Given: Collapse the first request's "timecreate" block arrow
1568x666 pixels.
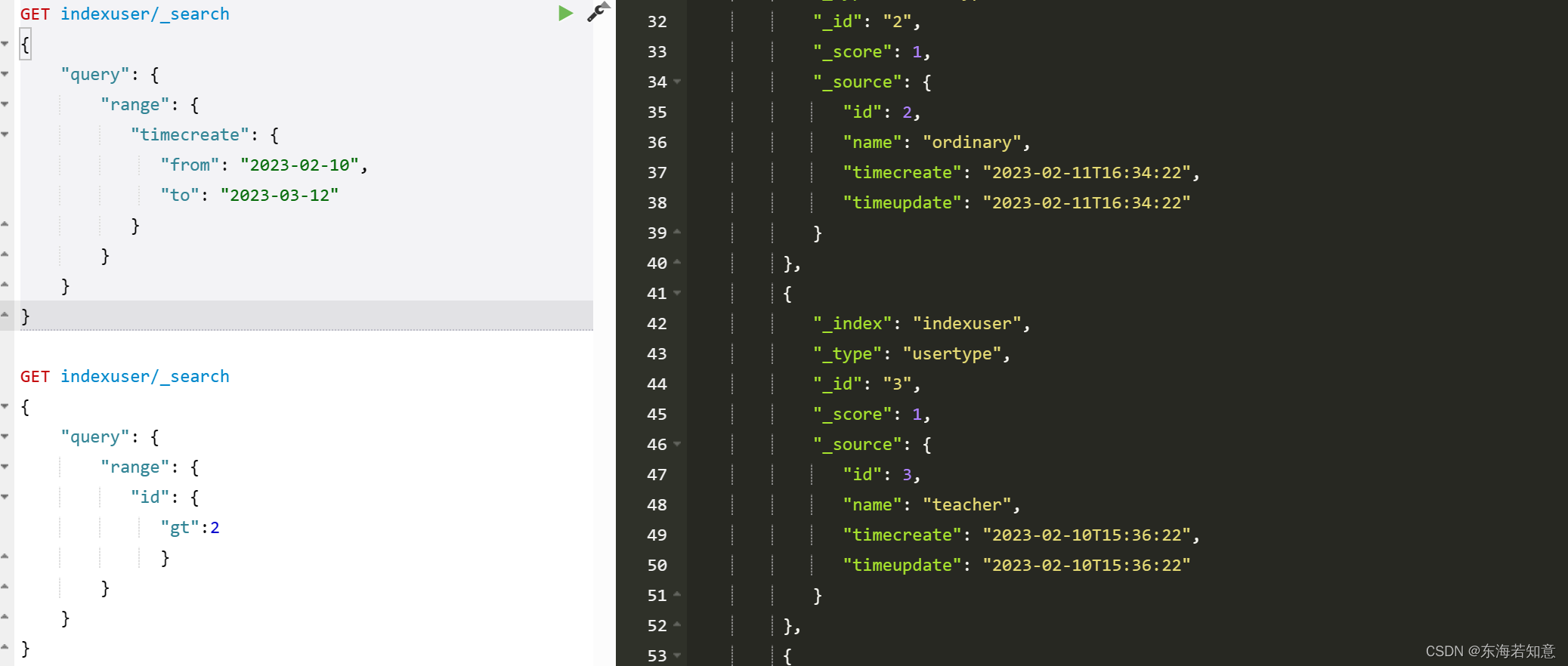Looking at the screenshot, I should pyautogui.click(x=5, y=134).
